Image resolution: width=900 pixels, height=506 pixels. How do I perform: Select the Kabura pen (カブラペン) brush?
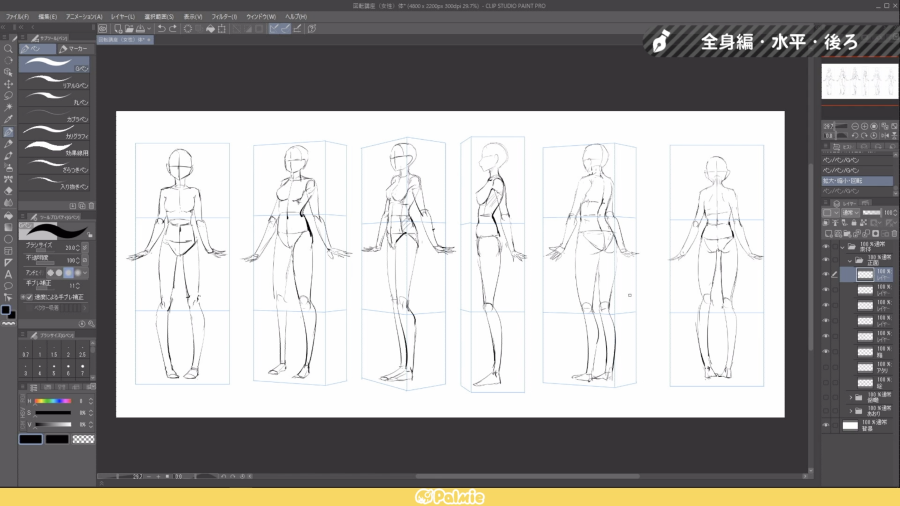pos(55,115)
